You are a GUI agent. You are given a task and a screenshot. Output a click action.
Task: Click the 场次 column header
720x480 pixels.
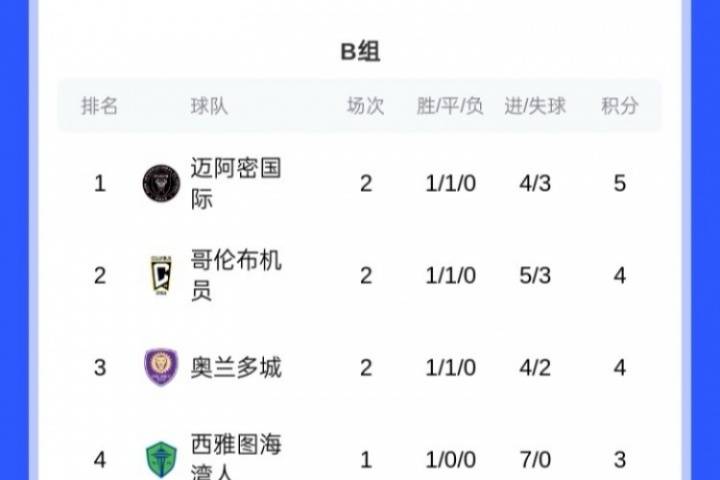(366, 106)
